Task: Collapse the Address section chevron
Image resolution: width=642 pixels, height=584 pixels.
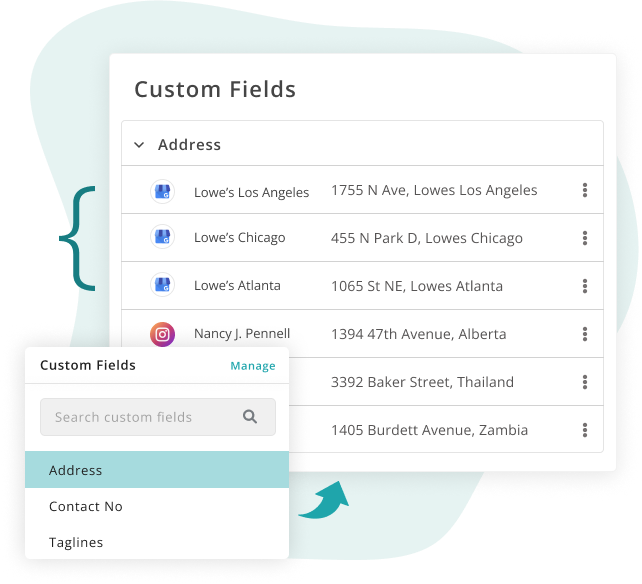Action: [139, 145]
